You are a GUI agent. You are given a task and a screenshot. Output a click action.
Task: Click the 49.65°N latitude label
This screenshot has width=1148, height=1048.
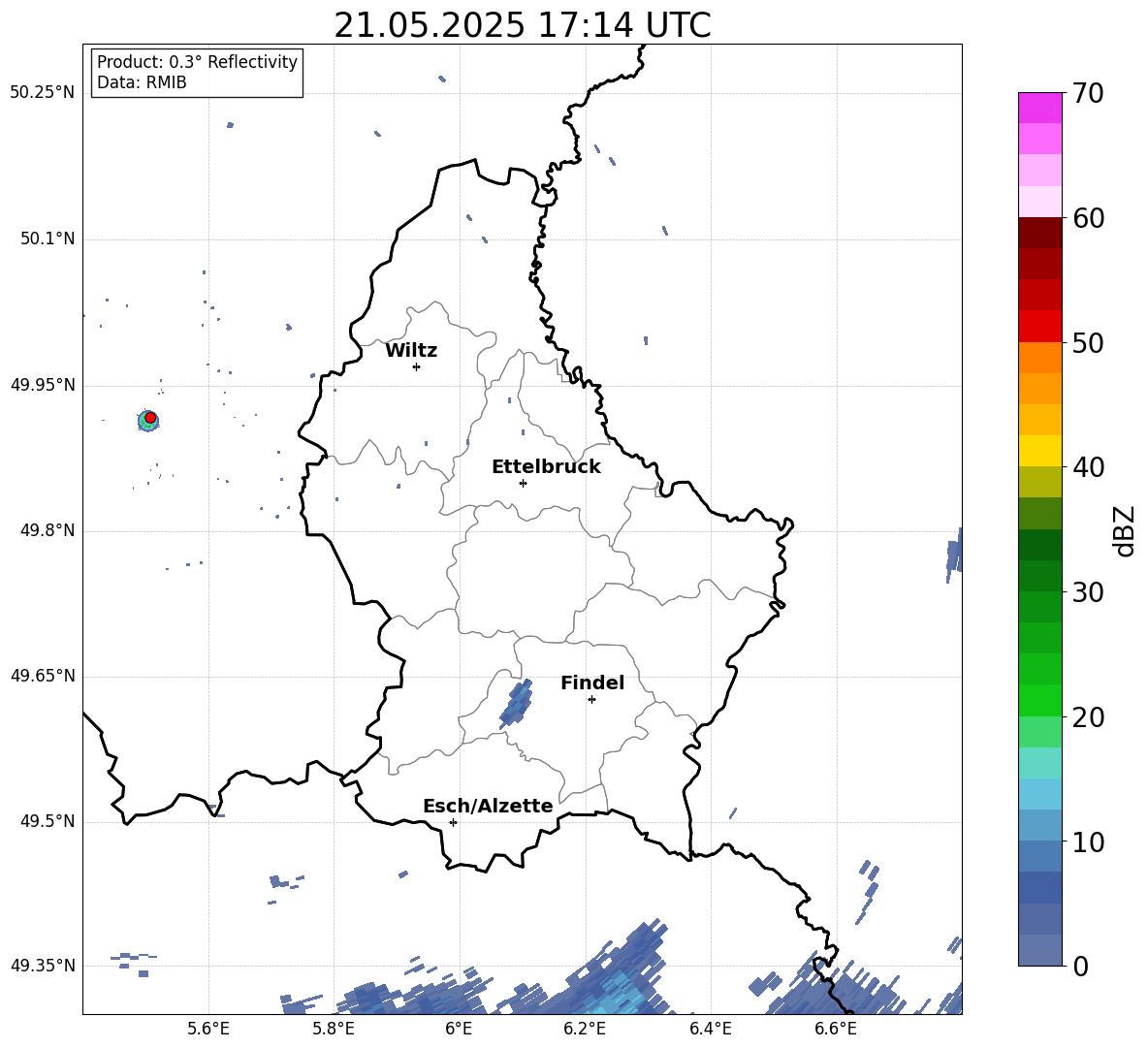click(43, 676)
